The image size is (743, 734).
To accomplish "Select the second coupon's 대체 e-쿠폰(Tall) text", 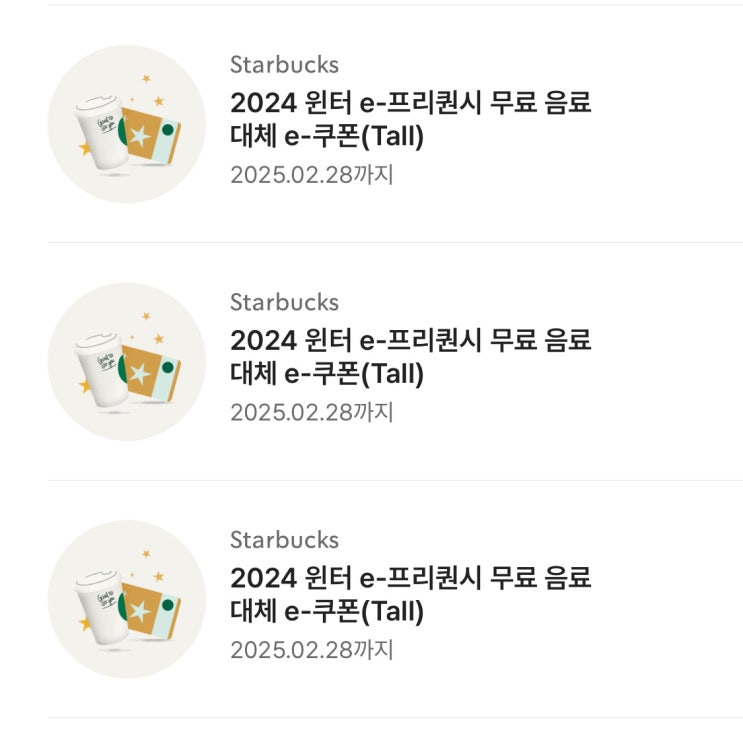I will 327,375.
